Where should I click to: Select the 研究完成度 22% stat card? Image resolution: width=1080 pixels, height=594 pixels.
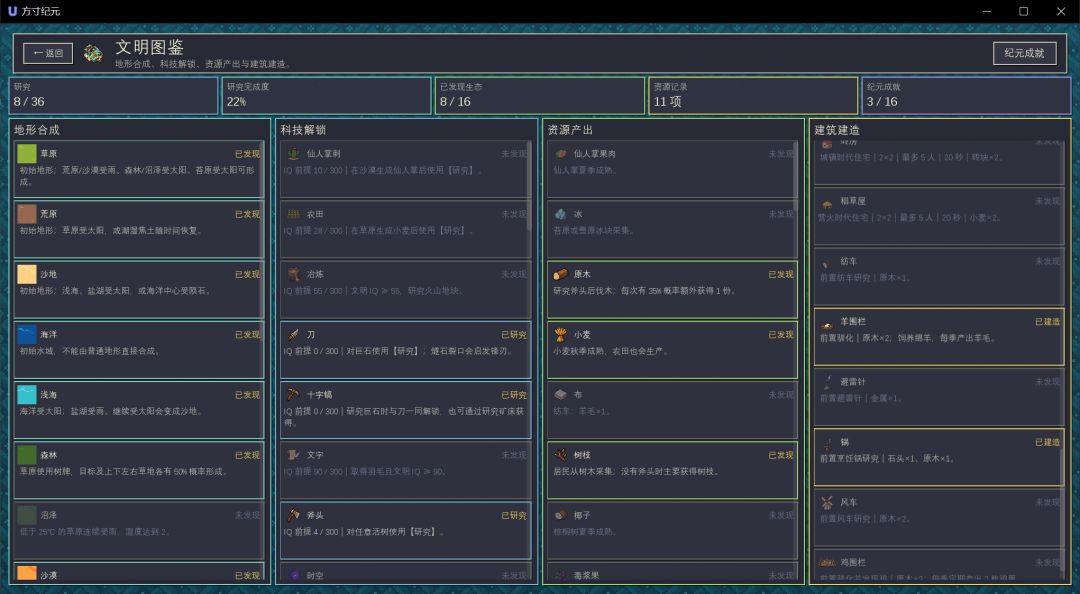(326, 95)
